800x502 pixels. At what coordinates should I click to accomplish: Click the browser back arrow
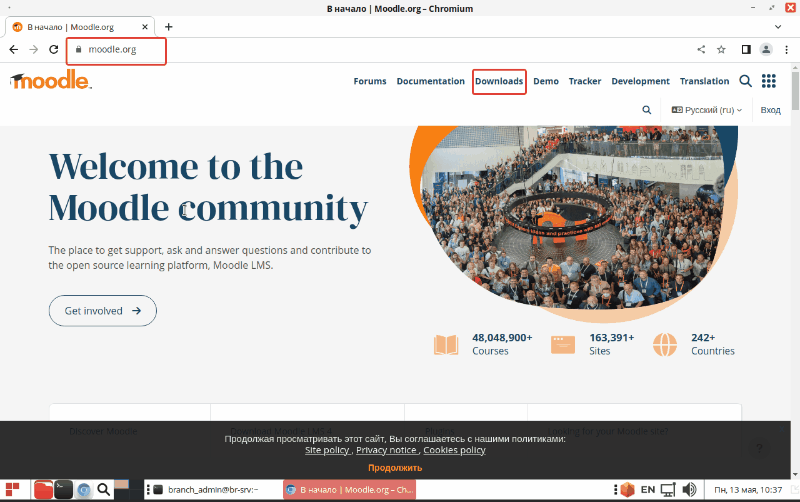pos(14,49)
